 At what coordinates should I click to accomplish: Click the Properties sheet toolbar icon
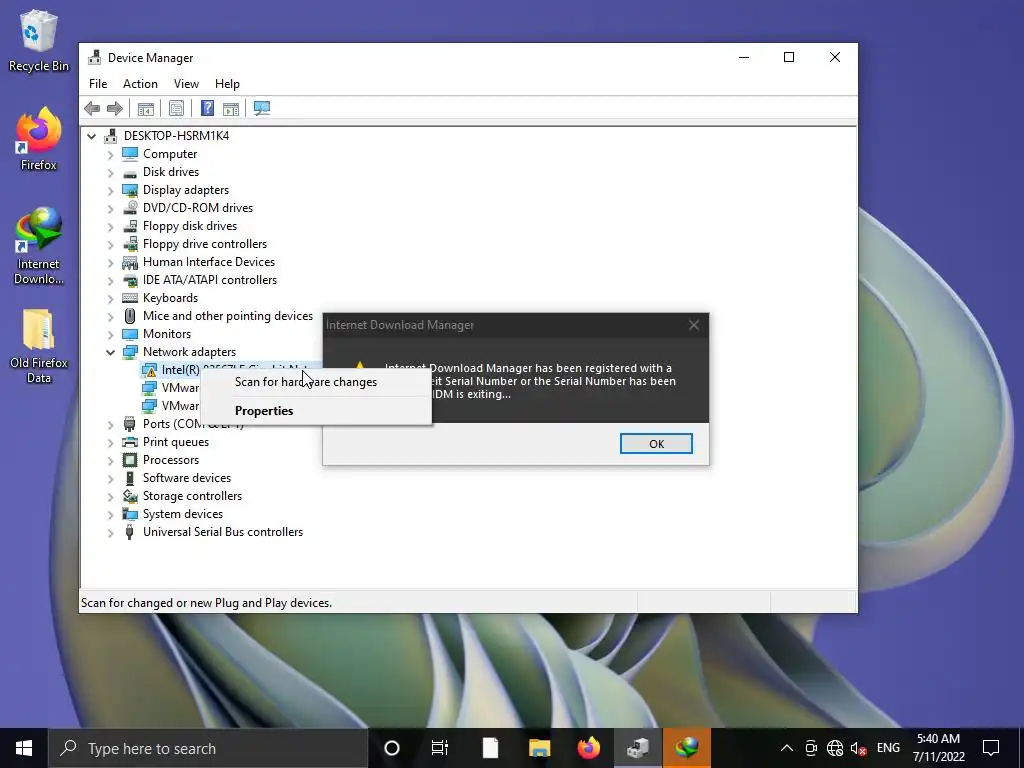(x=176, y=108)
